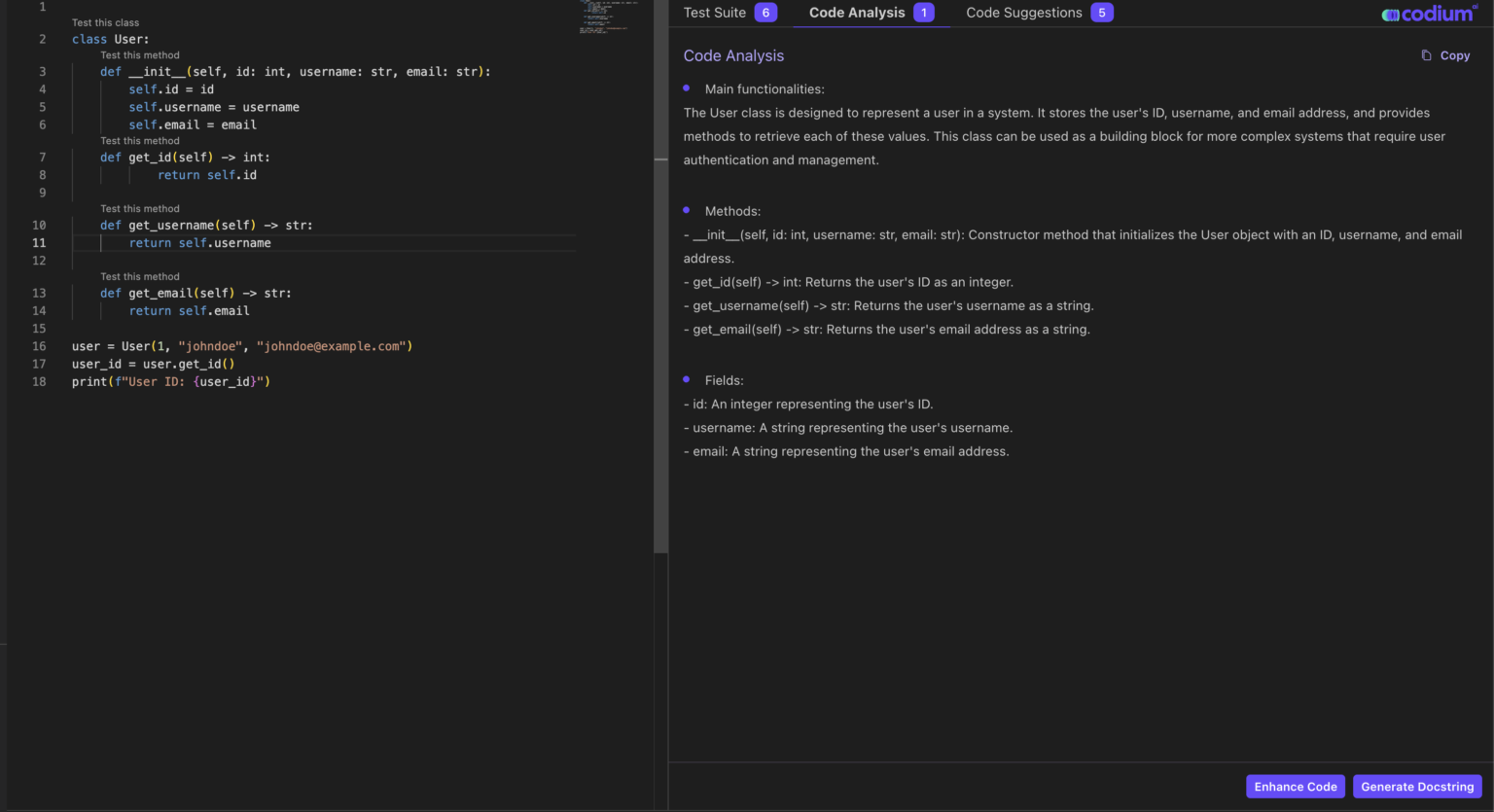Click the Codium logo

(x=1429, y=14)
